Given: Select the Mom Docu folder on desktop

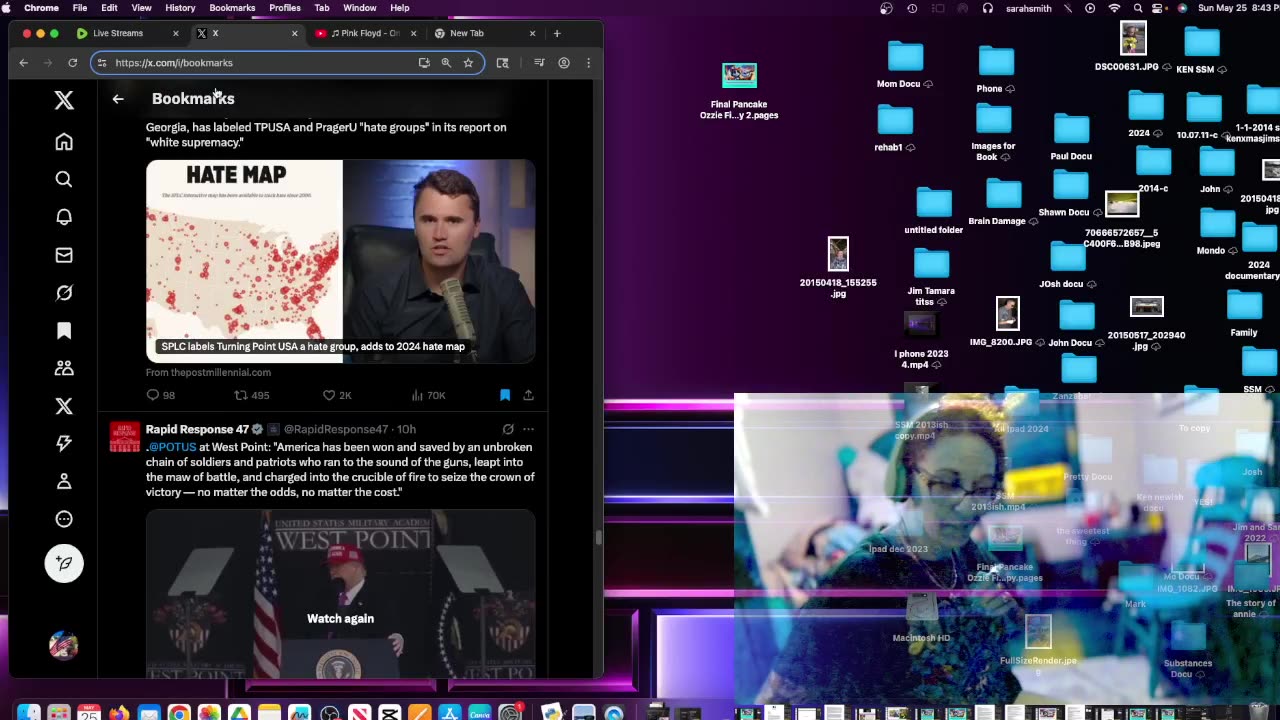Looking at the screenshot, I should (x=904, y=64).
